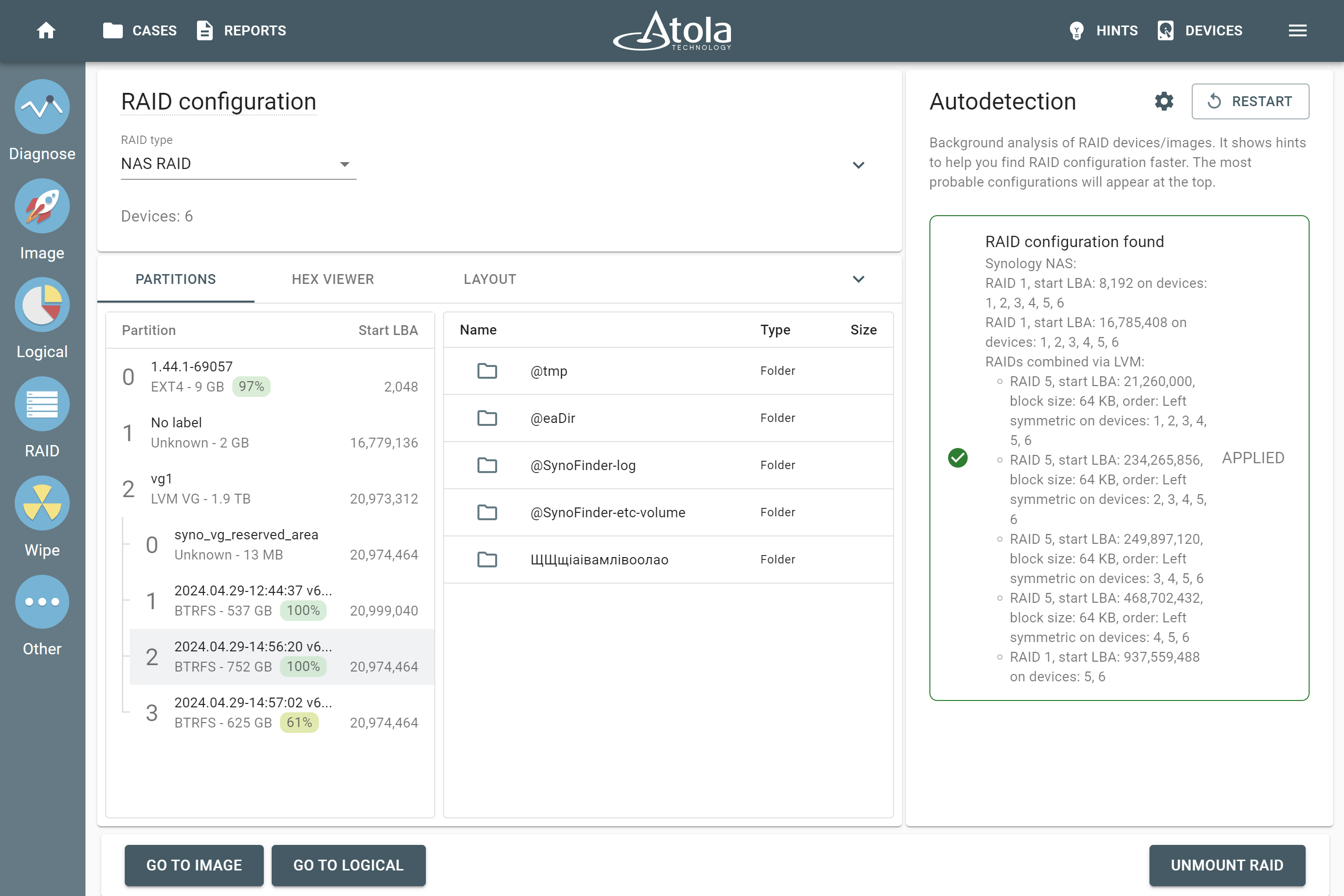Open the Diagnose sidebar tool

pyautogui.click(x=42, y=107)
